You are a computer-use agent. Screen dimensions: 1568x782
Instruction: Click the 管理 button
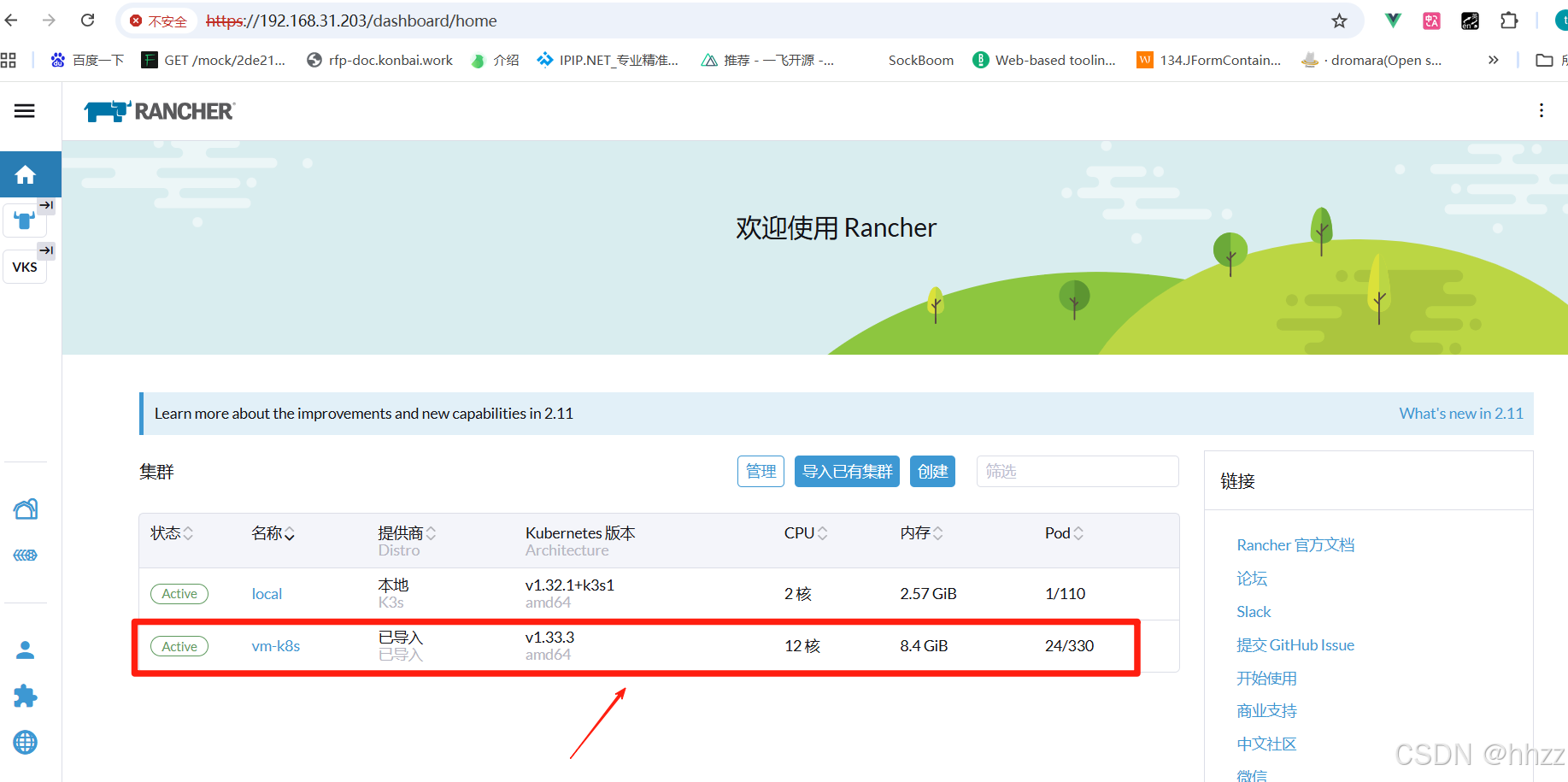(761, 472)
